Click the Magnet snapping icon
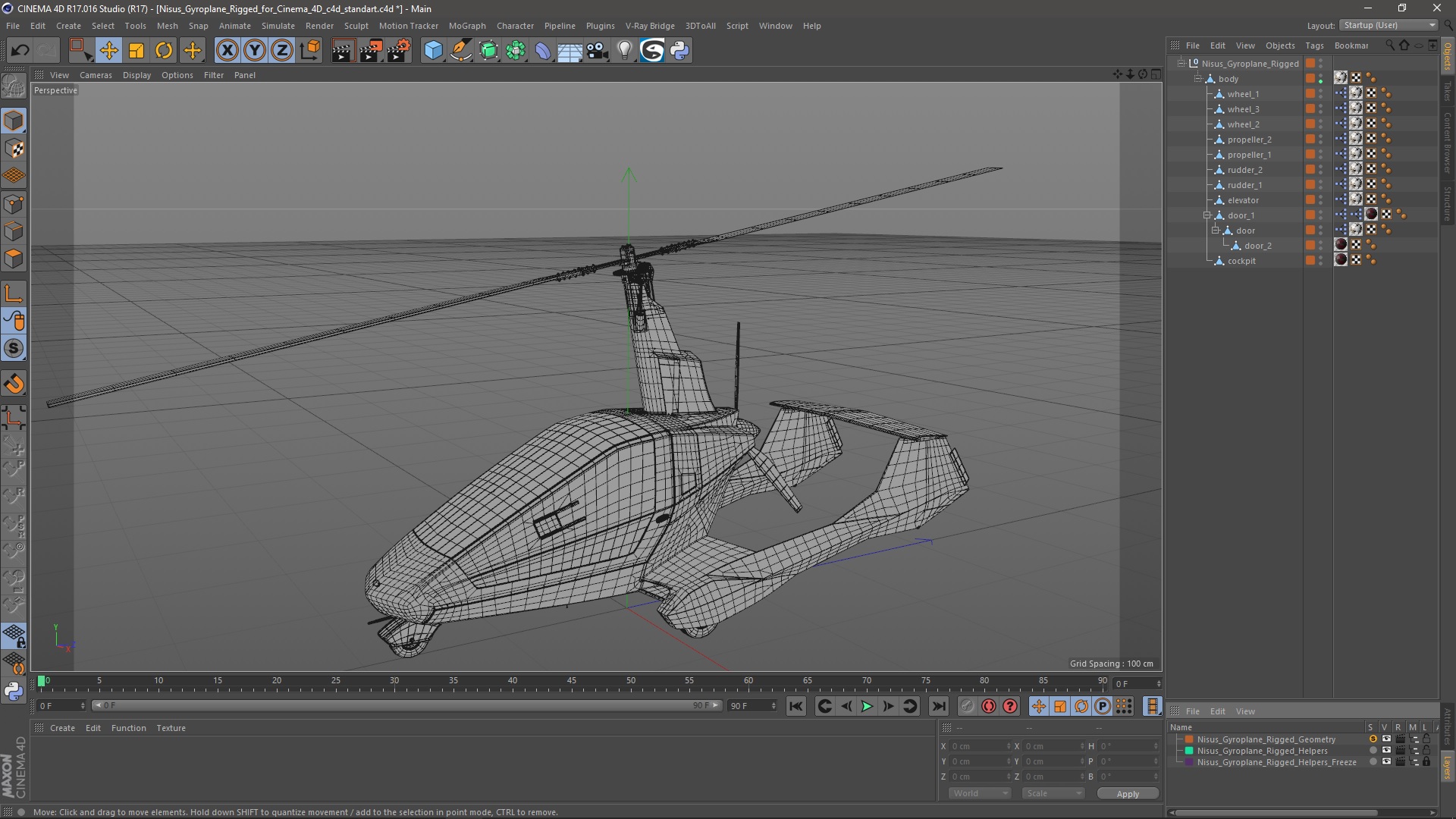The height and width of the screenshot is (819, 1456). click(x=14, y=384)
